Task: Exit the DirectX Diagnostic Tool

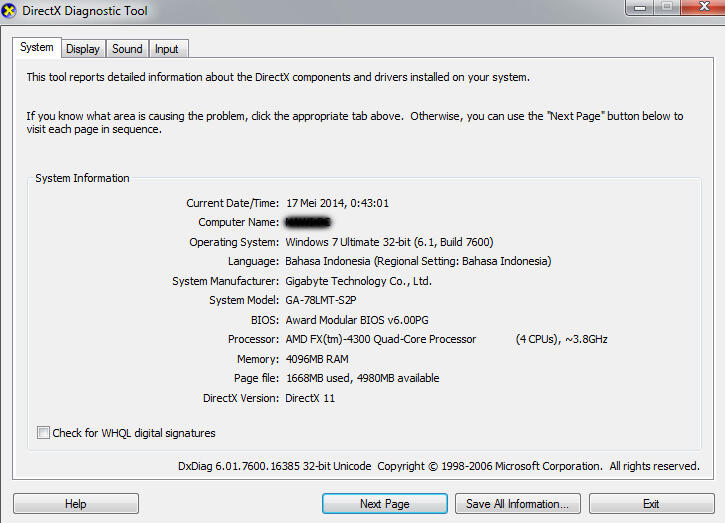Action: (651, 504)
